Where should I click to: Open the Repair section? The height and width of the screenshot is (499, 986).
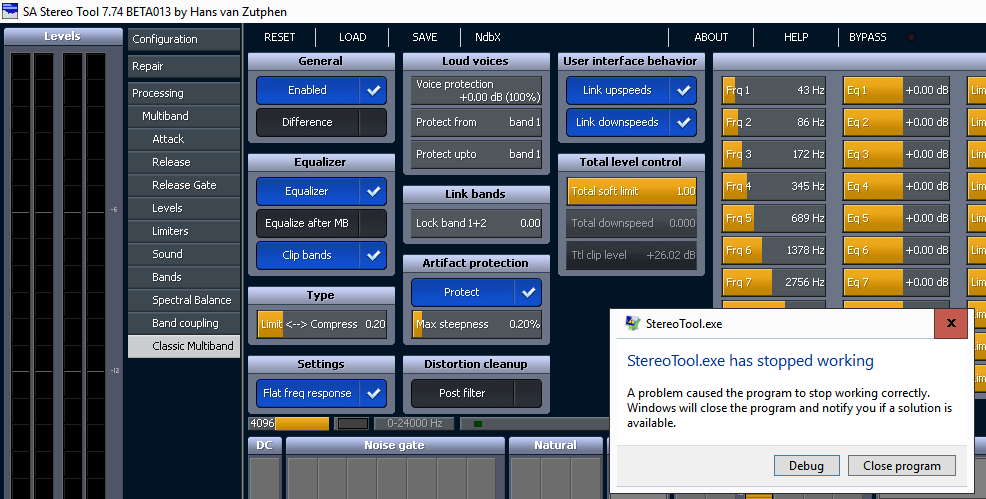(184, 66)
